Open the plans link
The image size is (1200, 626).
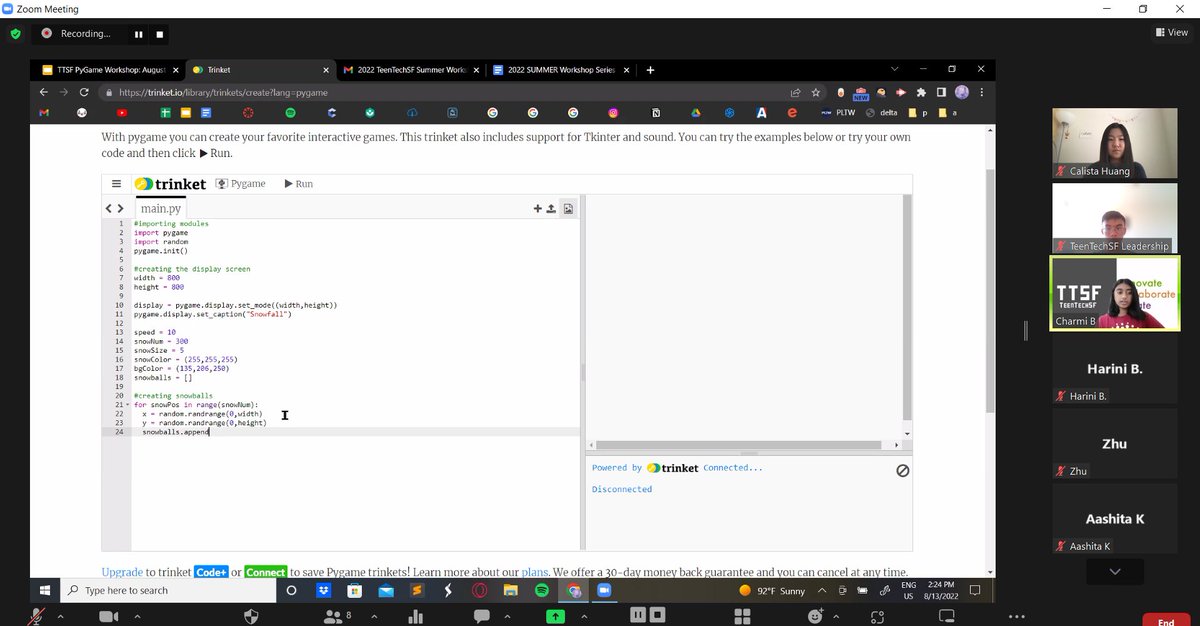[x=534, y=572]
